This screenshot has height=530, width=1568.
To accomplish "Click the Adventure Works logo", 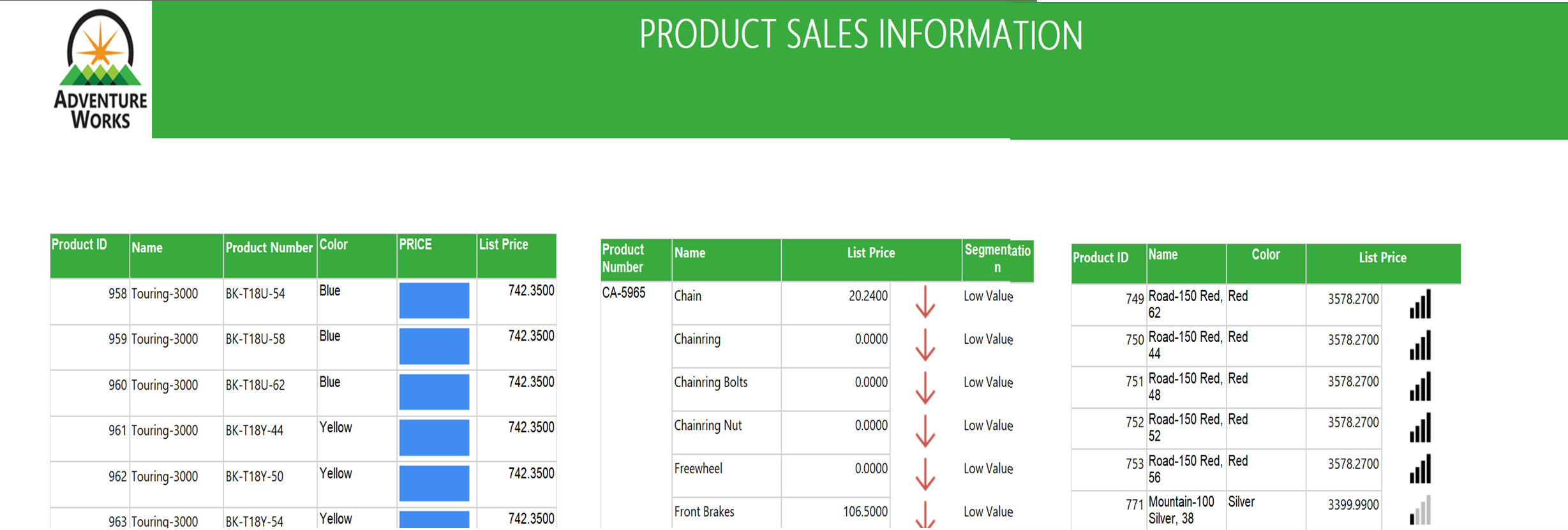I will pos(100,69).
